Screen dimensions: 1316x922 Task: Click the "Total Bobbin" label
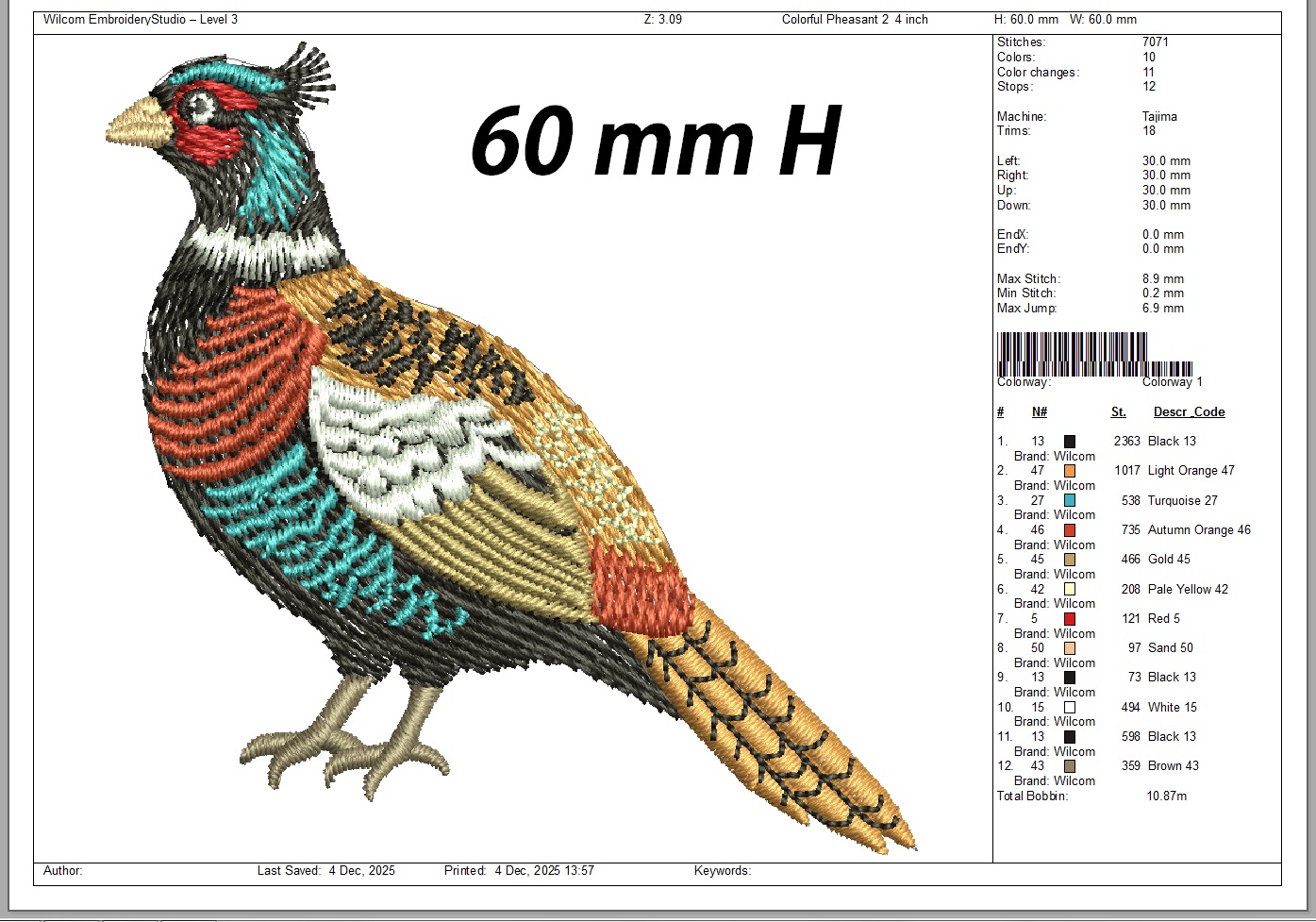point(1032,796)
